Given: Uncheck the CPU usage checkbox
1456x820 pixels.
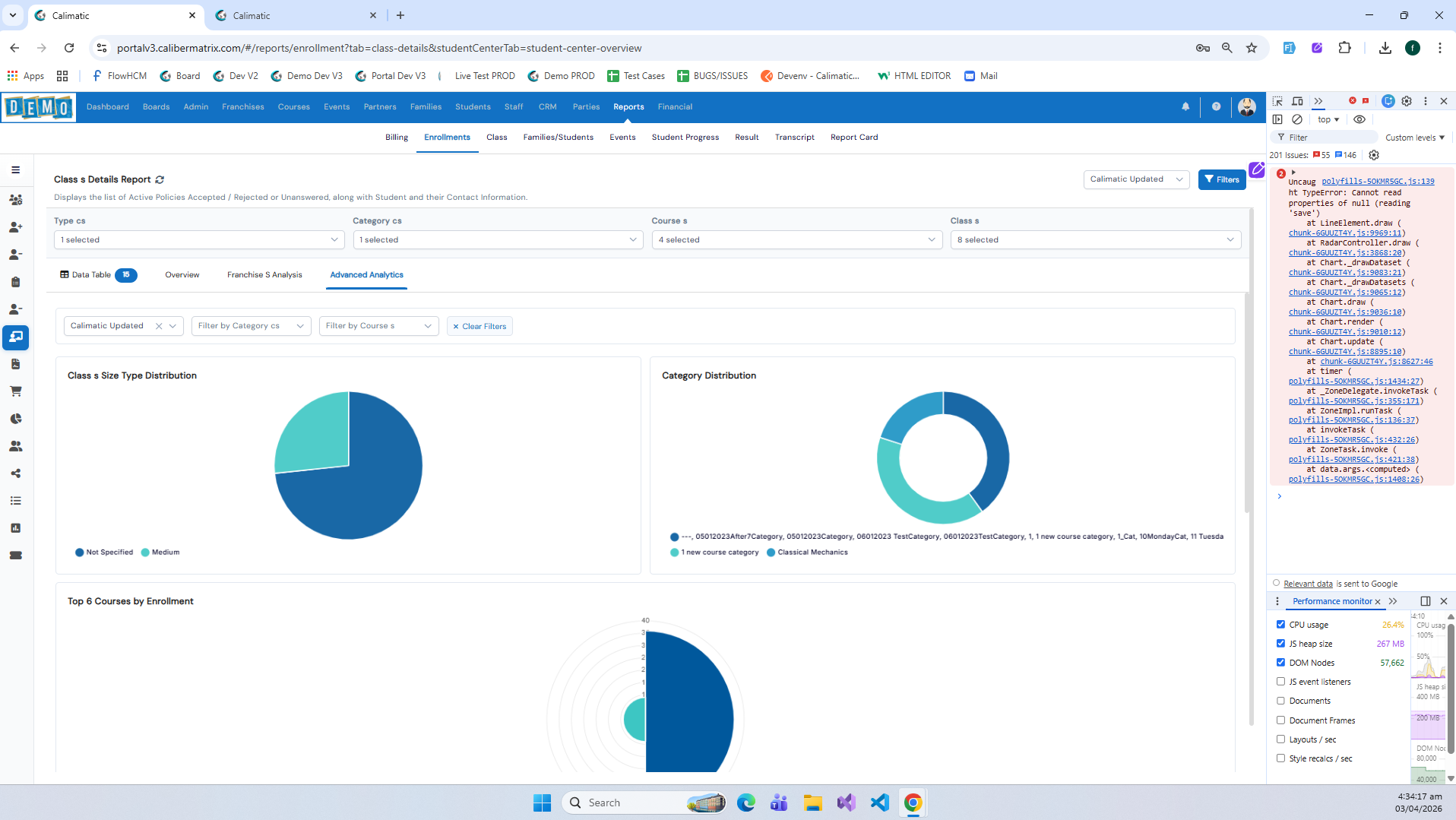Looking at the screenshot, I should (1280, 625).
